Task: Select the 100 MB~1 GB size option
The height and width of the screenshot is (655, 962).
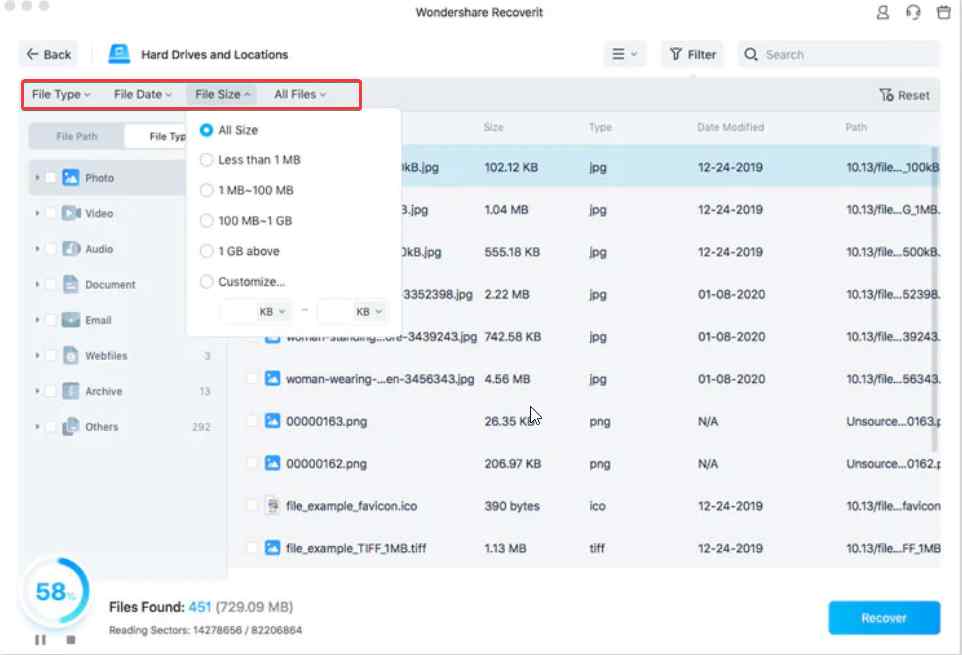Action: click(x=207, y=221)
